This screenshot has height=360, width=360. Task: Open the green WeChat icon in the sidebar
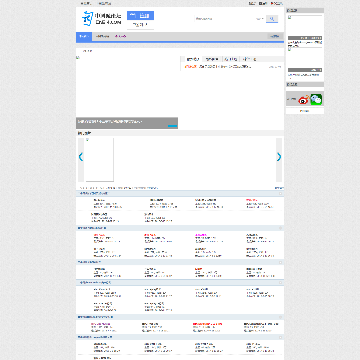[316, 99]
